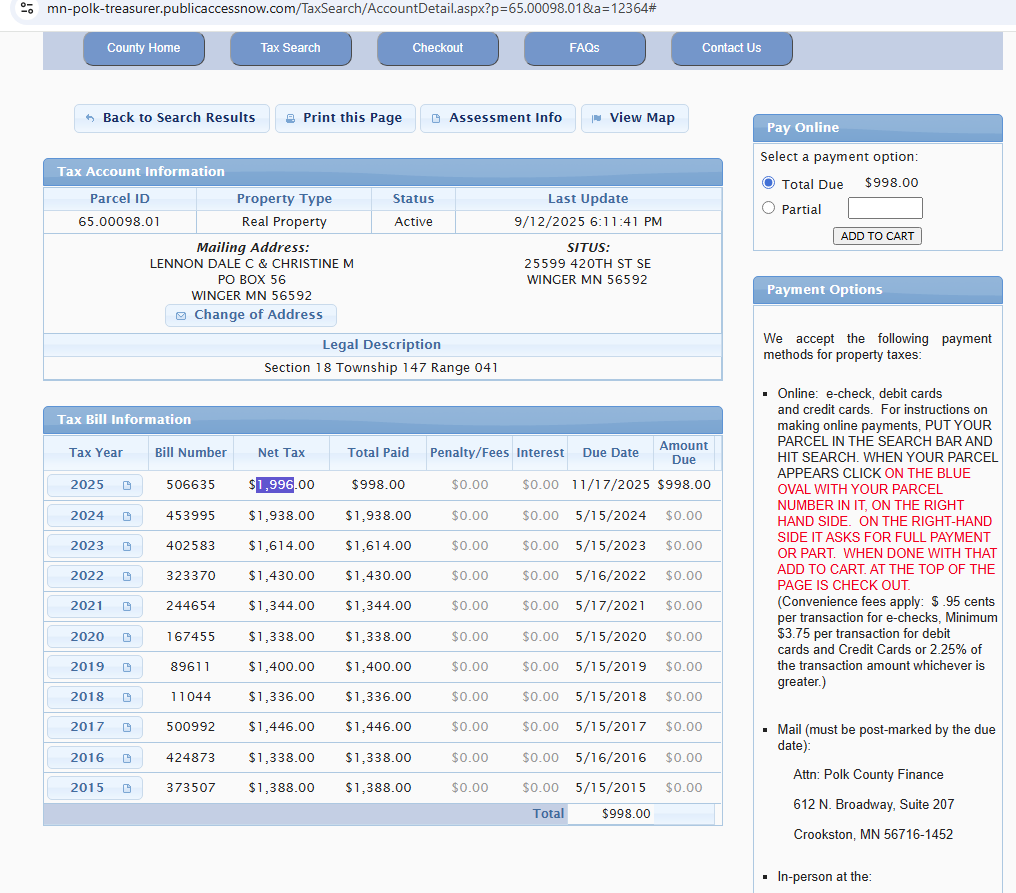This screenshot has height=893, width=1016.
Task: Open the 2015 tax year bill
Action: 88,788
